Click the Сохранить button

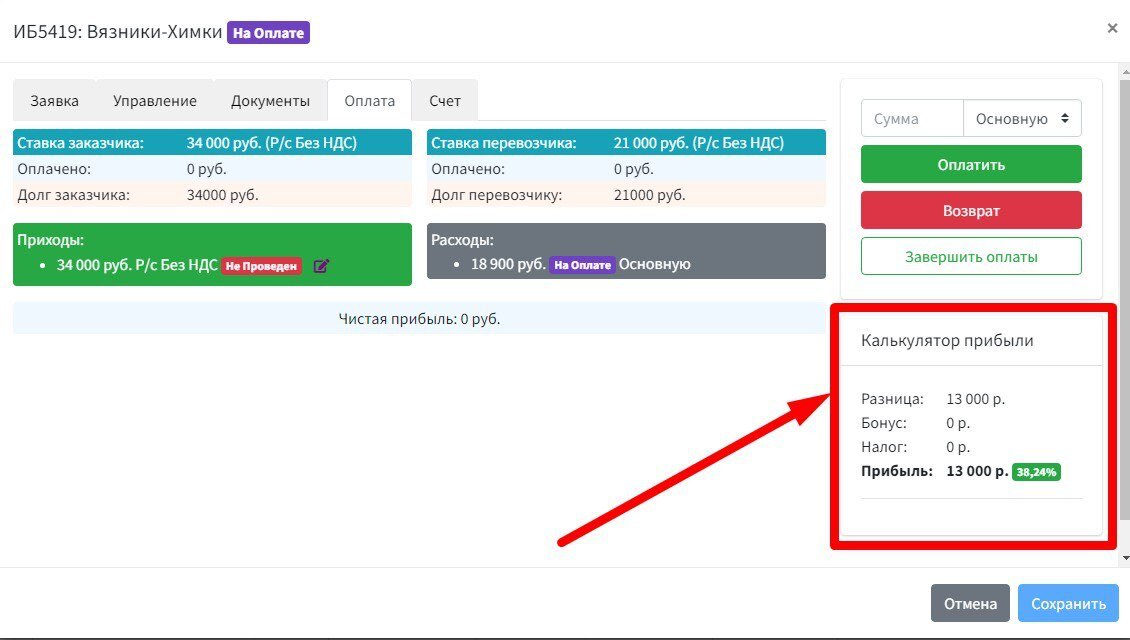pyautogui.click(x=1068, y=603)
